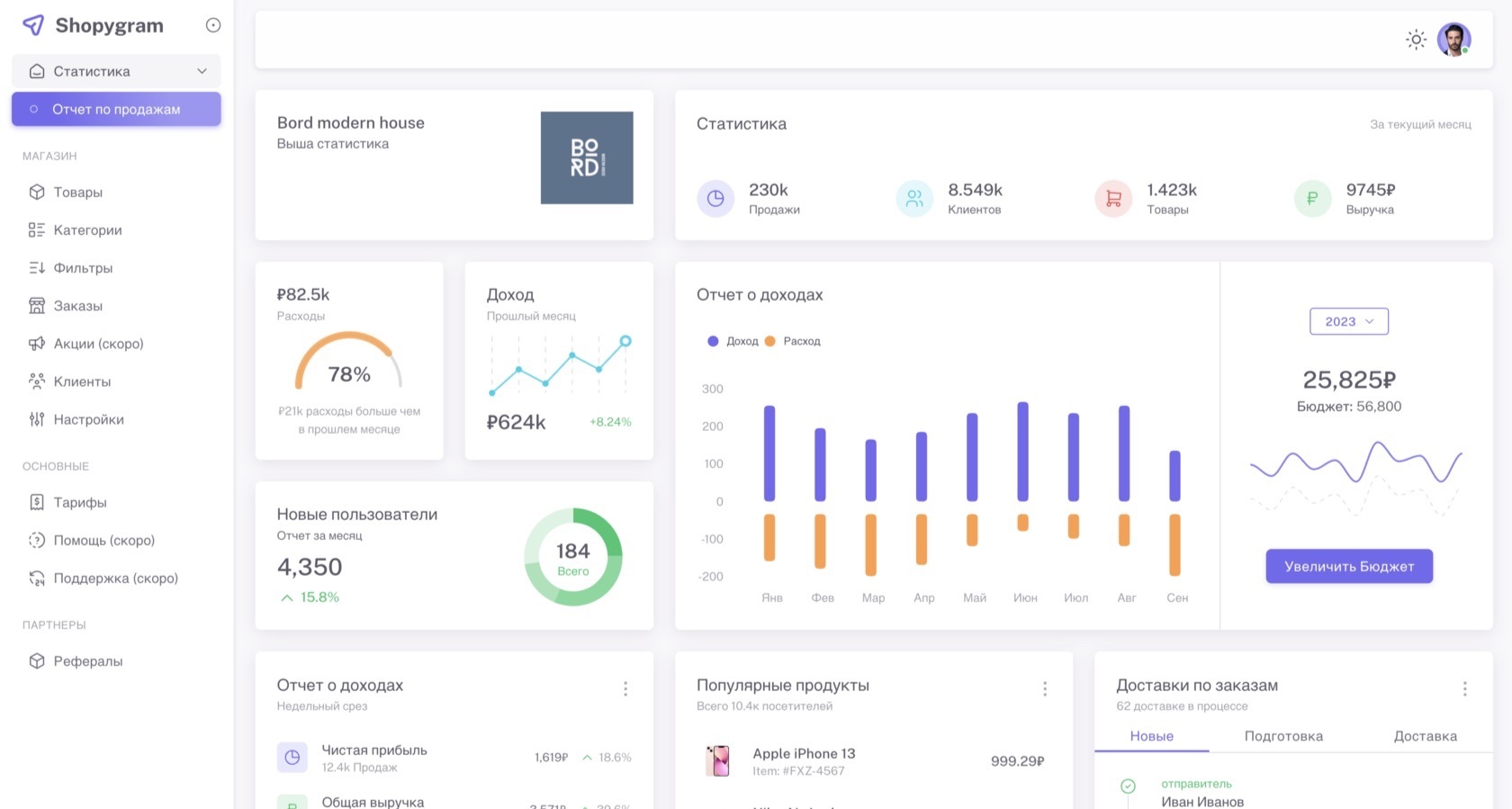The height and width of the screenshot is (809, 1512).
Task: Open the user avatar profile menu
Action: click(x=1453, y=40)
